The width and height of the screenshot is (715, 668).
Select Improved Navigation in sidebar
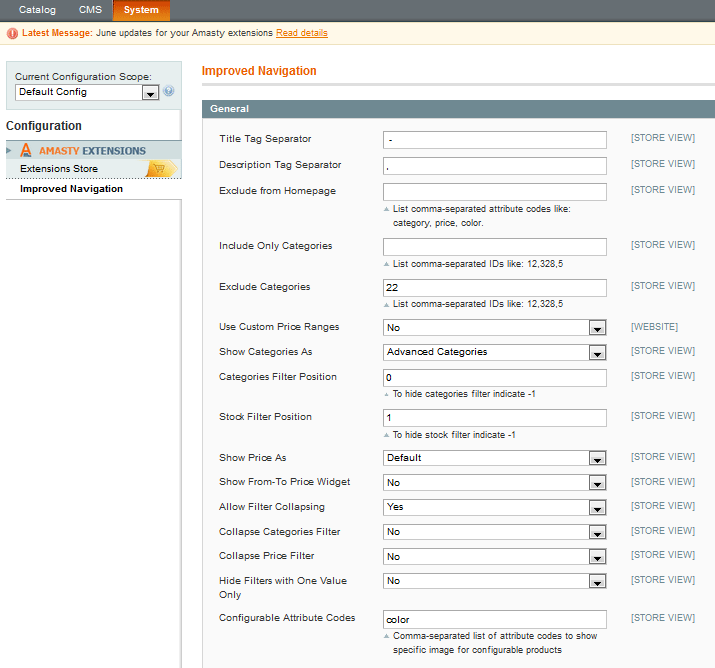(x=71, y=189)
